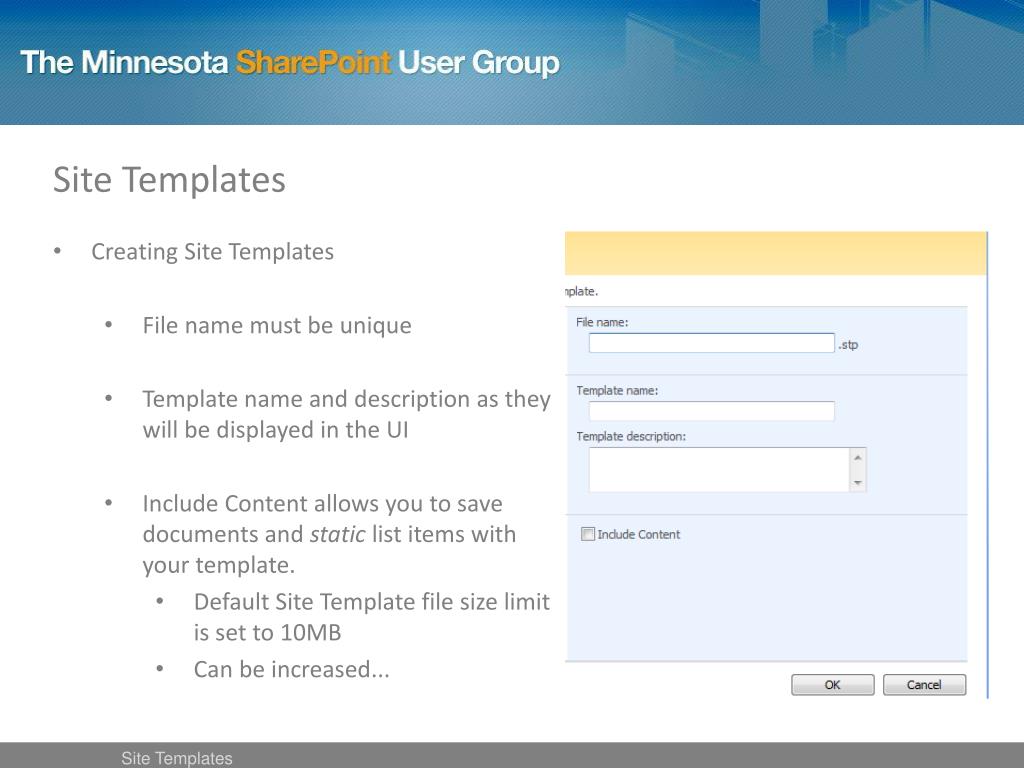Click the "Site Templates" footer text
The width and height of the screenshot is (1024, 768).
point(177,758)
